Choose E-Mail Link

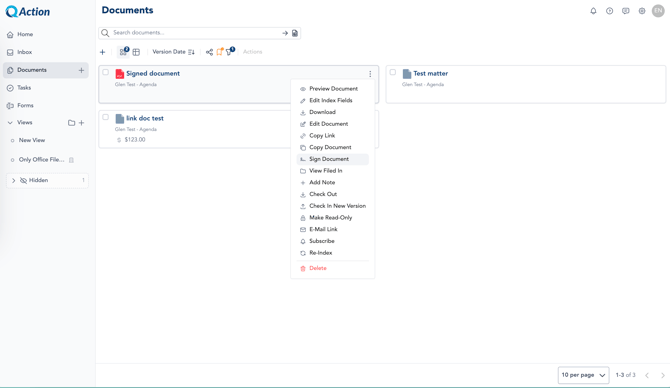point(332,229)
